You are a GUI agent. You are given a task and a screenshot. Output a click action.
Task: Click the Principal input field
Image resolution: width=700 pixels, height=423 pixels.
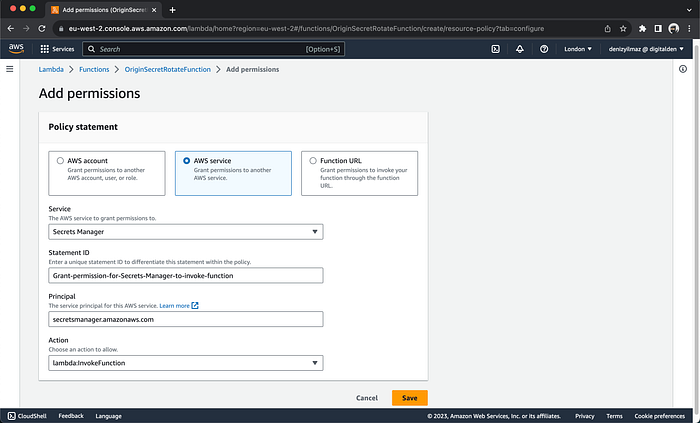coord(186,319)
